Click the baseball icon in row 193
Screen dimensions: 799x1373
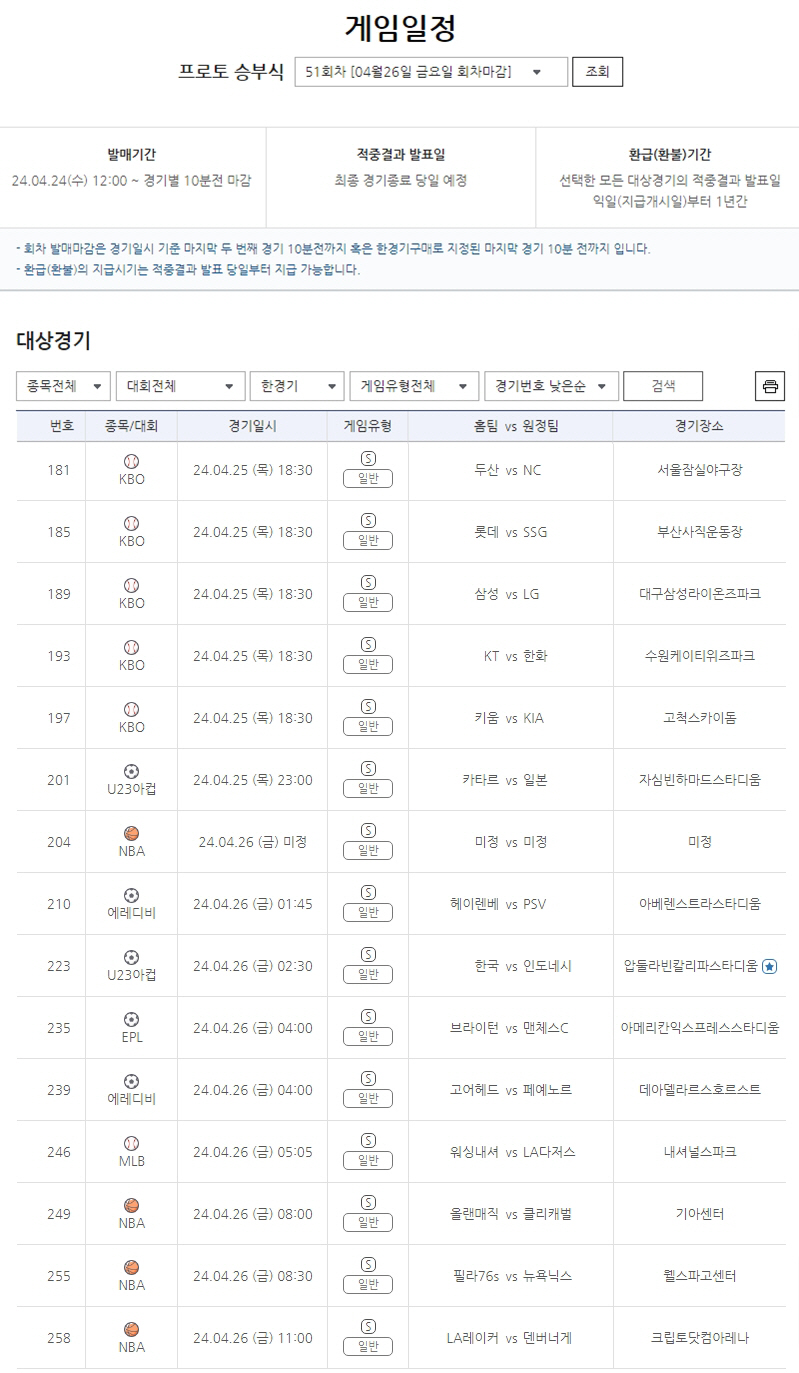coord(131,647)
